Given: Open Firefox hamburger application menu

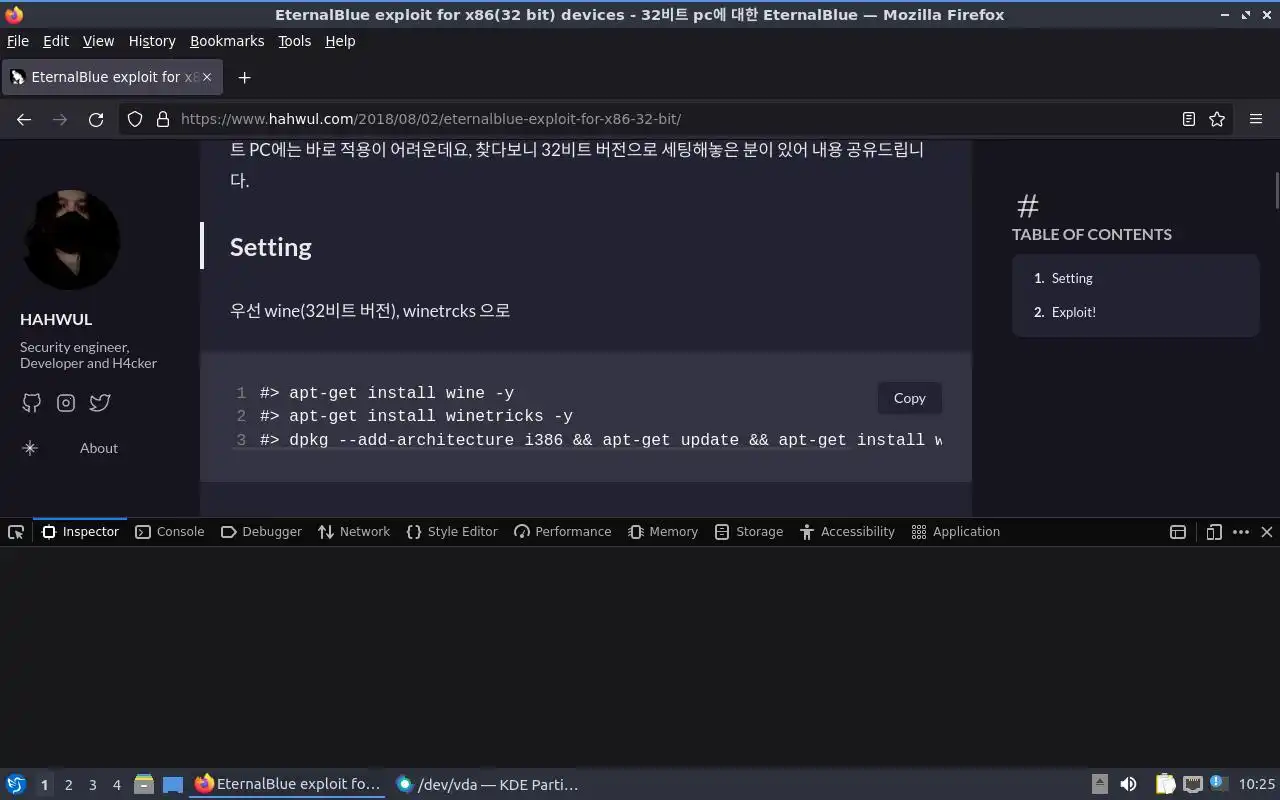Looking at the screenshot, I should (1256, 119).
